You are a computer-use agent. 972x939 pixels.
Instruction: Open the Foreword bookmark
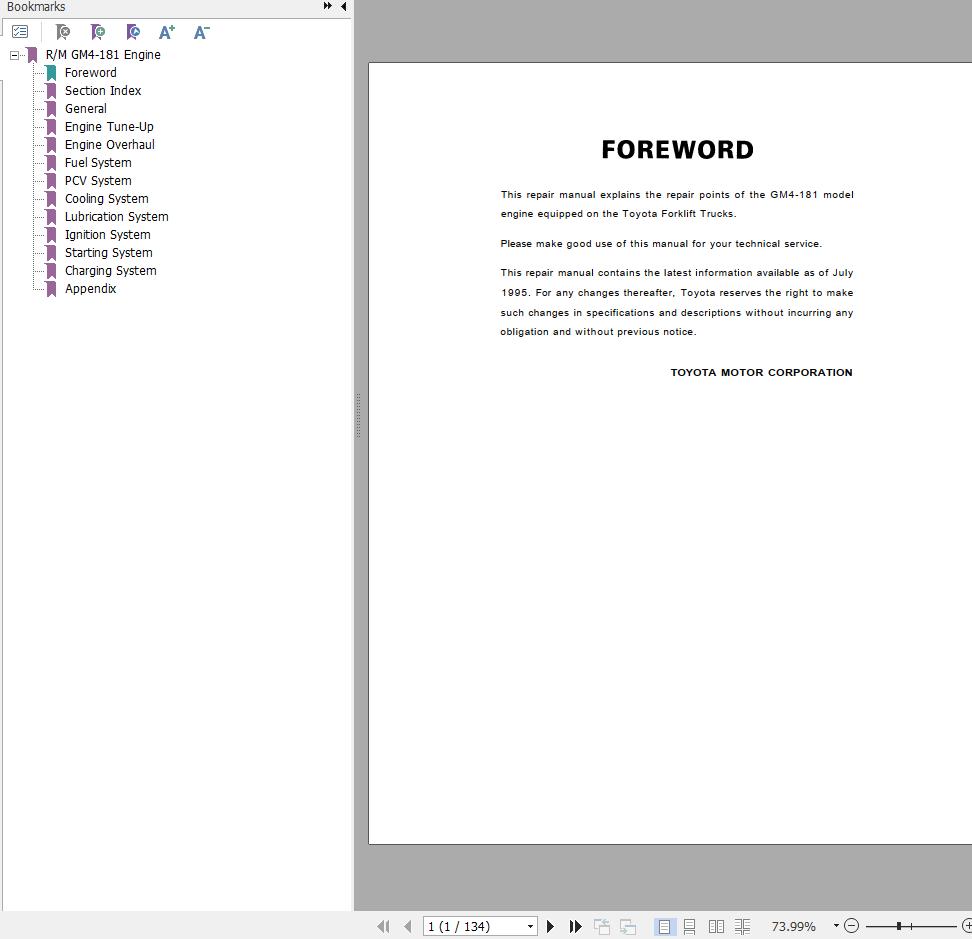[x=91, y=73]
